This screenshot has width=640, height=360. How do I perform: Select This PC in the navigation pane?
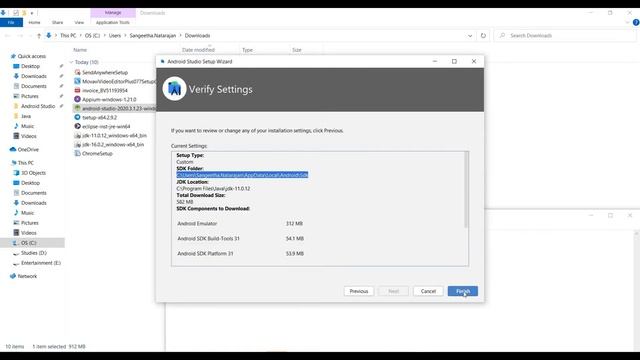(x=25, y=163)
